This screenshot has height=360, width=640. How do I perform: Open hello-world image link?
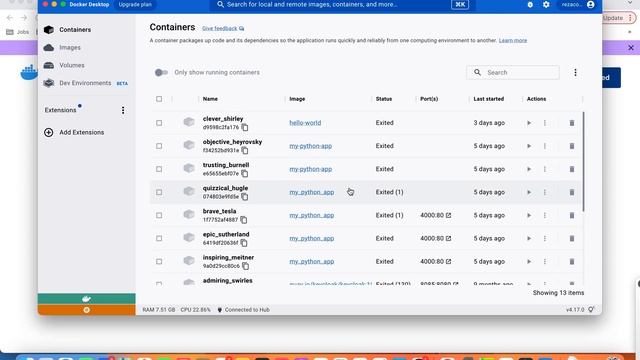coord(305,123)
